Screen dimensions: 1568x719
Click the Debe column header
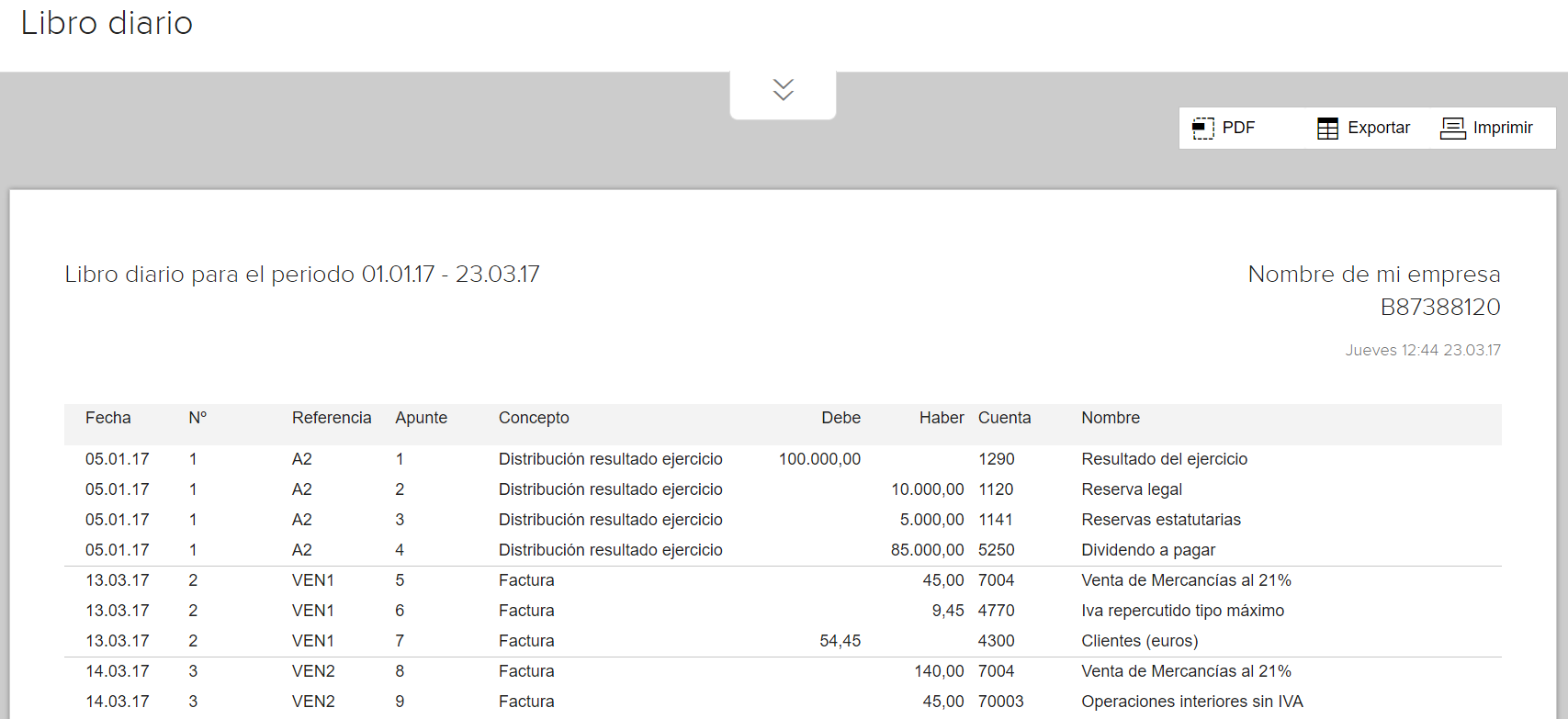(x=841, y=418)
